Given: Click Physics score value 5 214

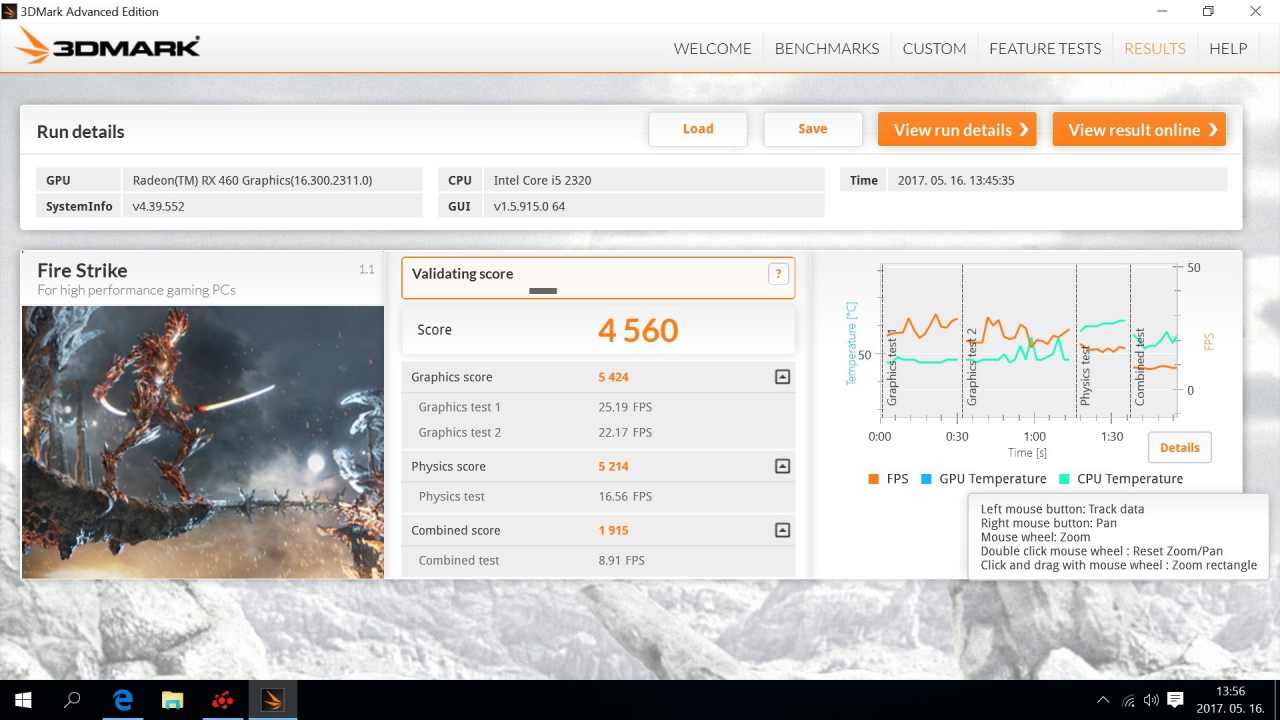Looking at the screenshot, I should pos(613,466).
